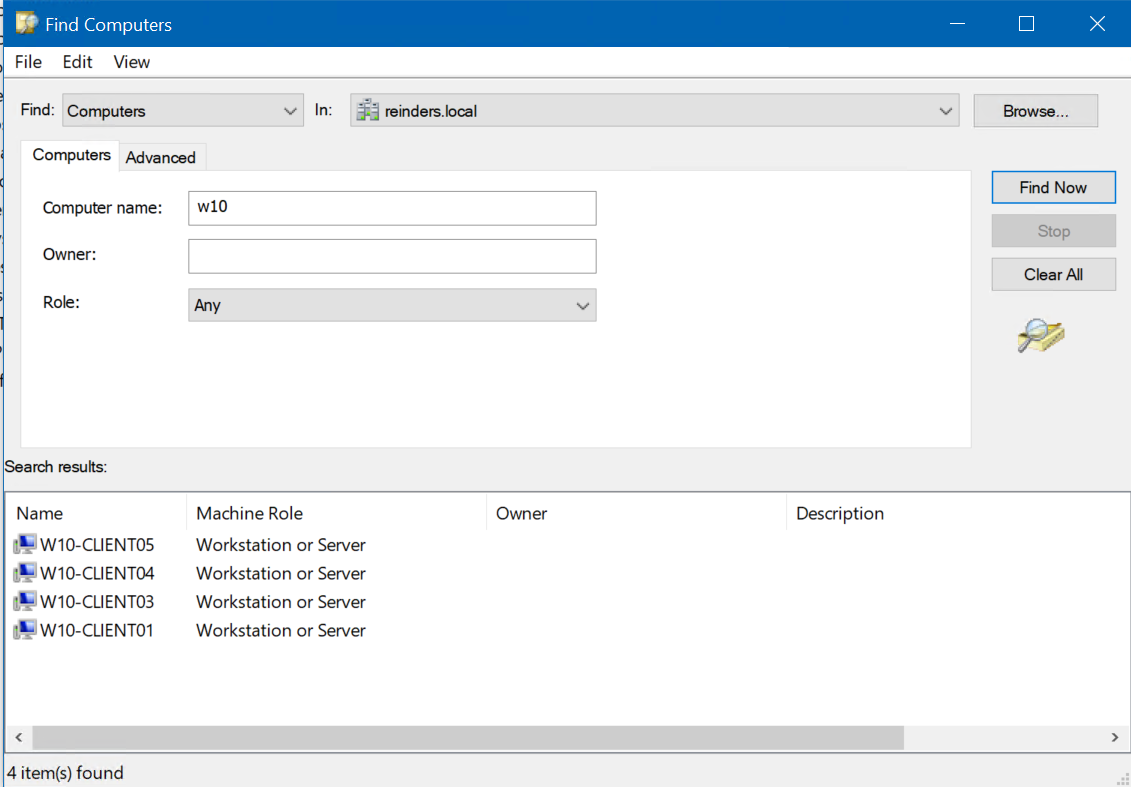Select the W10-CLIENT05 computer icon
The image size is (1131, 787).
[x=24, y=544]
